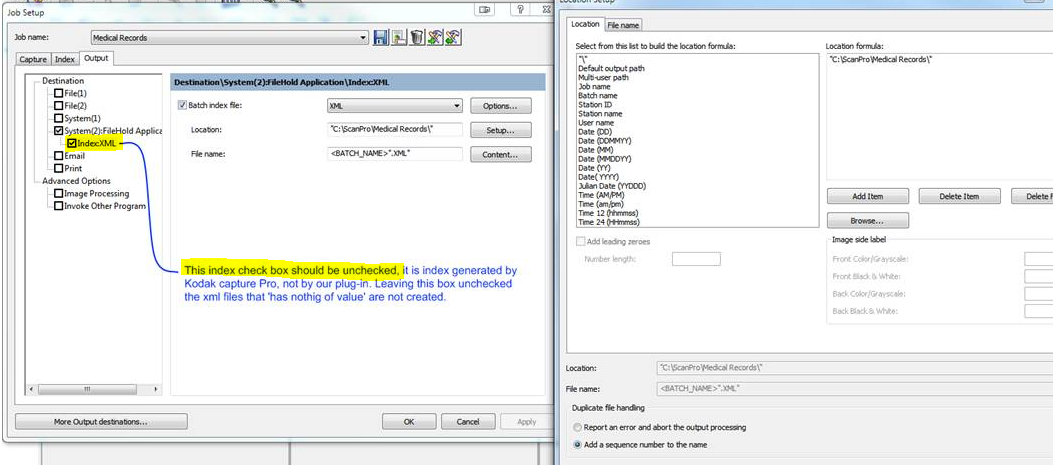
Task: Click the last tools icon in job toolbar
Action: tap(452, 38)
